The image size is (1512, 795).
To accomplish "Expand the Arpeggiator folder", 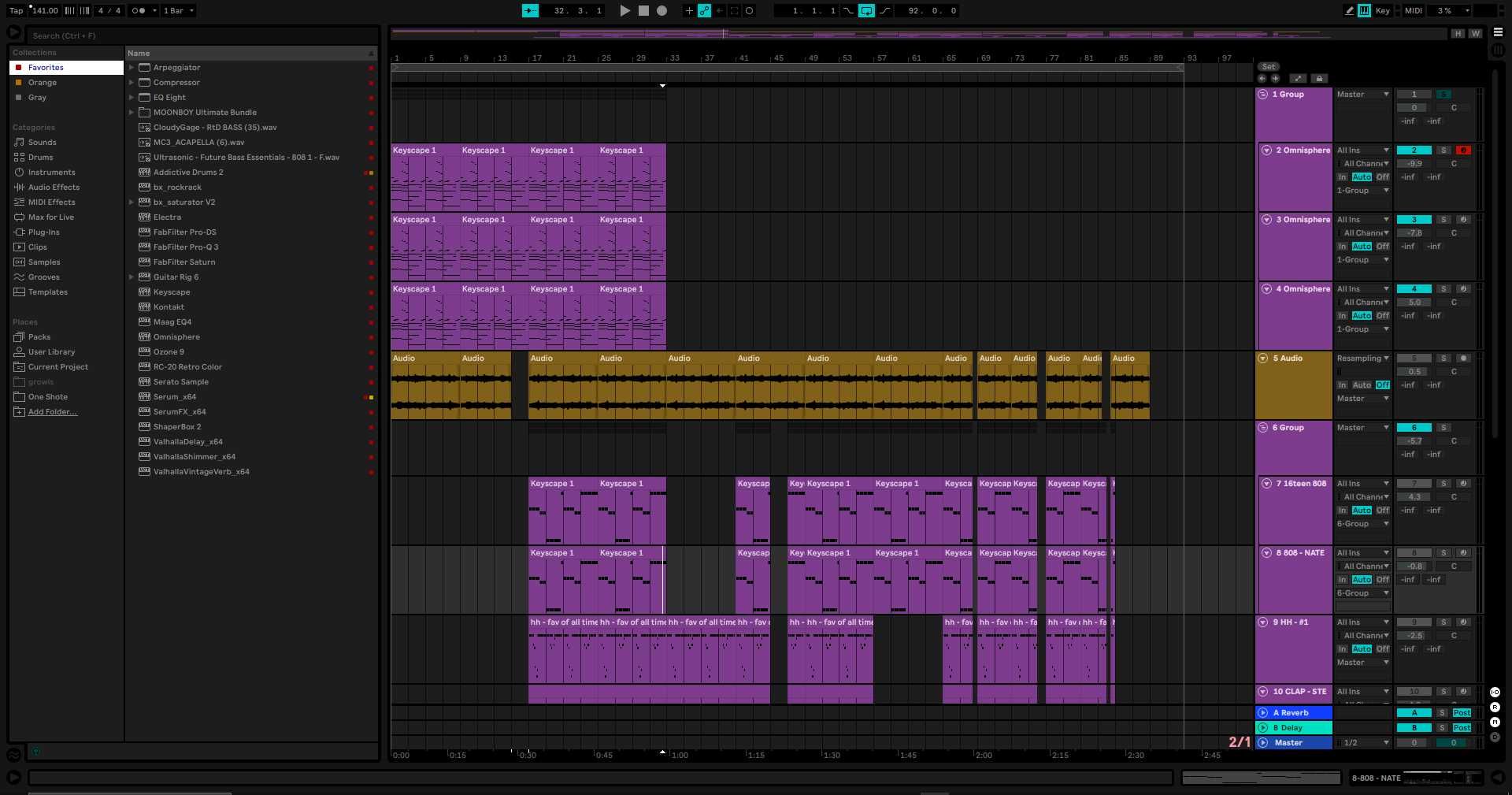I will [x=132, y=68].
